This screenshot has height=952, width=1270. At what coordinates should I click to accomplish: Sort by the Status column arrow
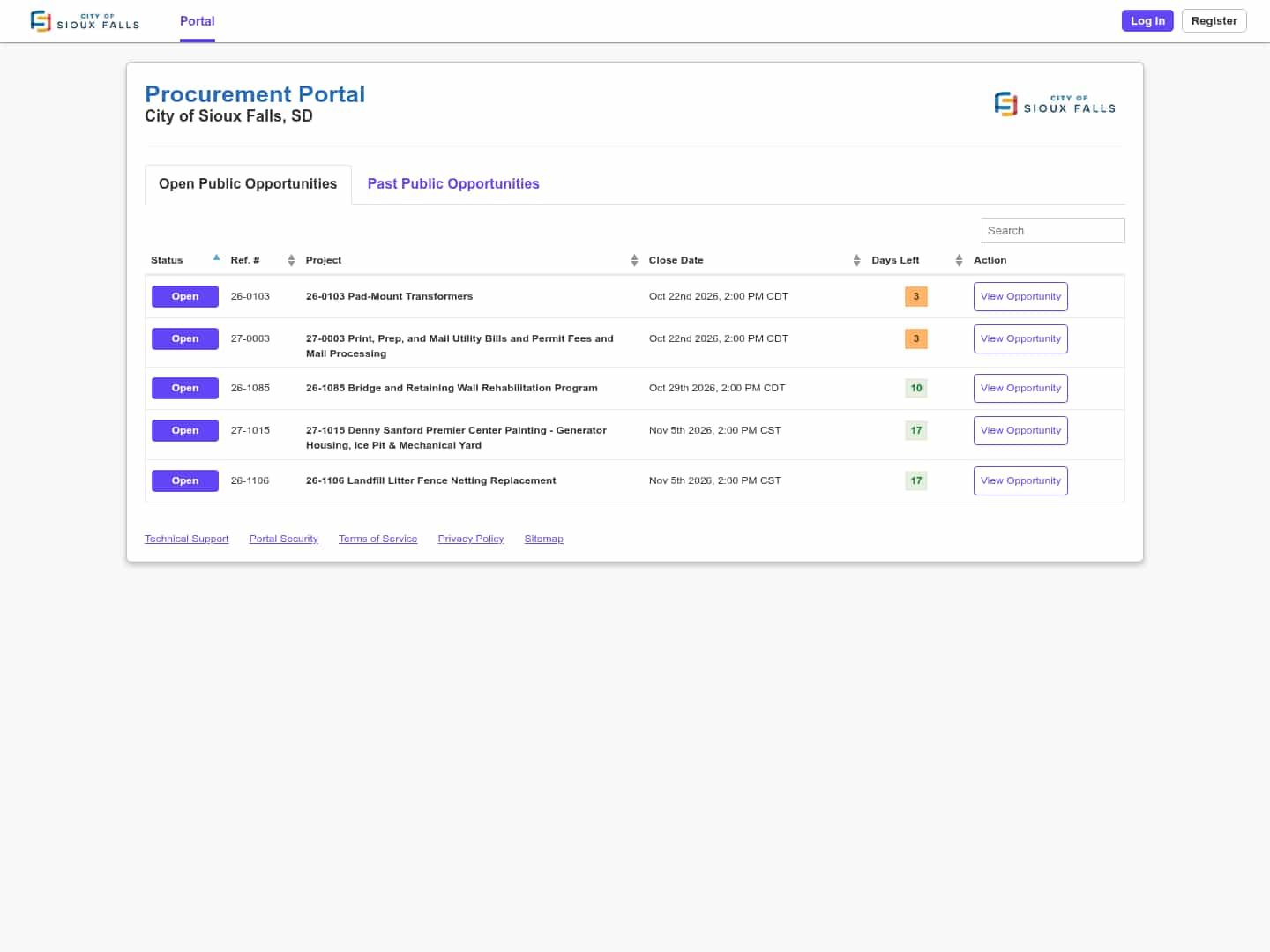coord(216,258)
